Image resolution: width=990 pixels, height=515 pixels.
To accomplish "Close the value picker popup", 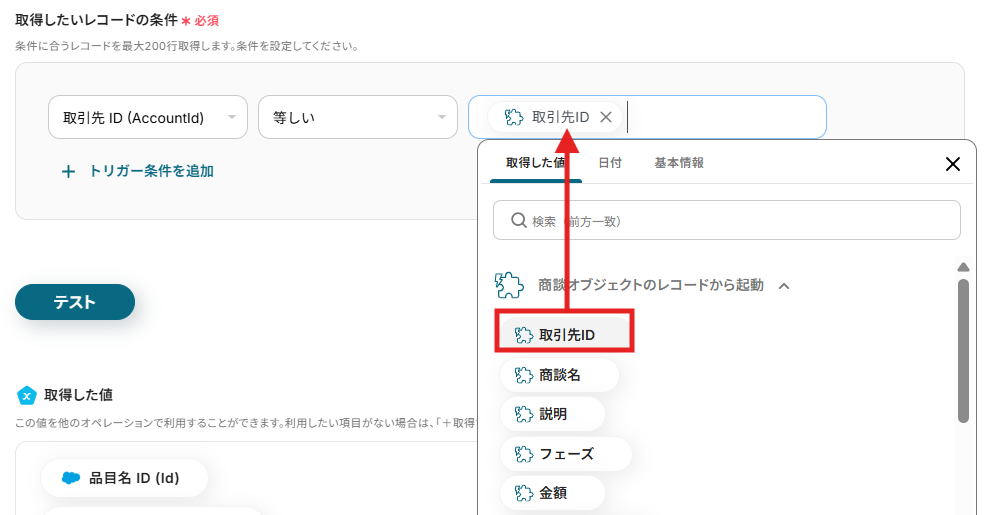I will point(953,164).
